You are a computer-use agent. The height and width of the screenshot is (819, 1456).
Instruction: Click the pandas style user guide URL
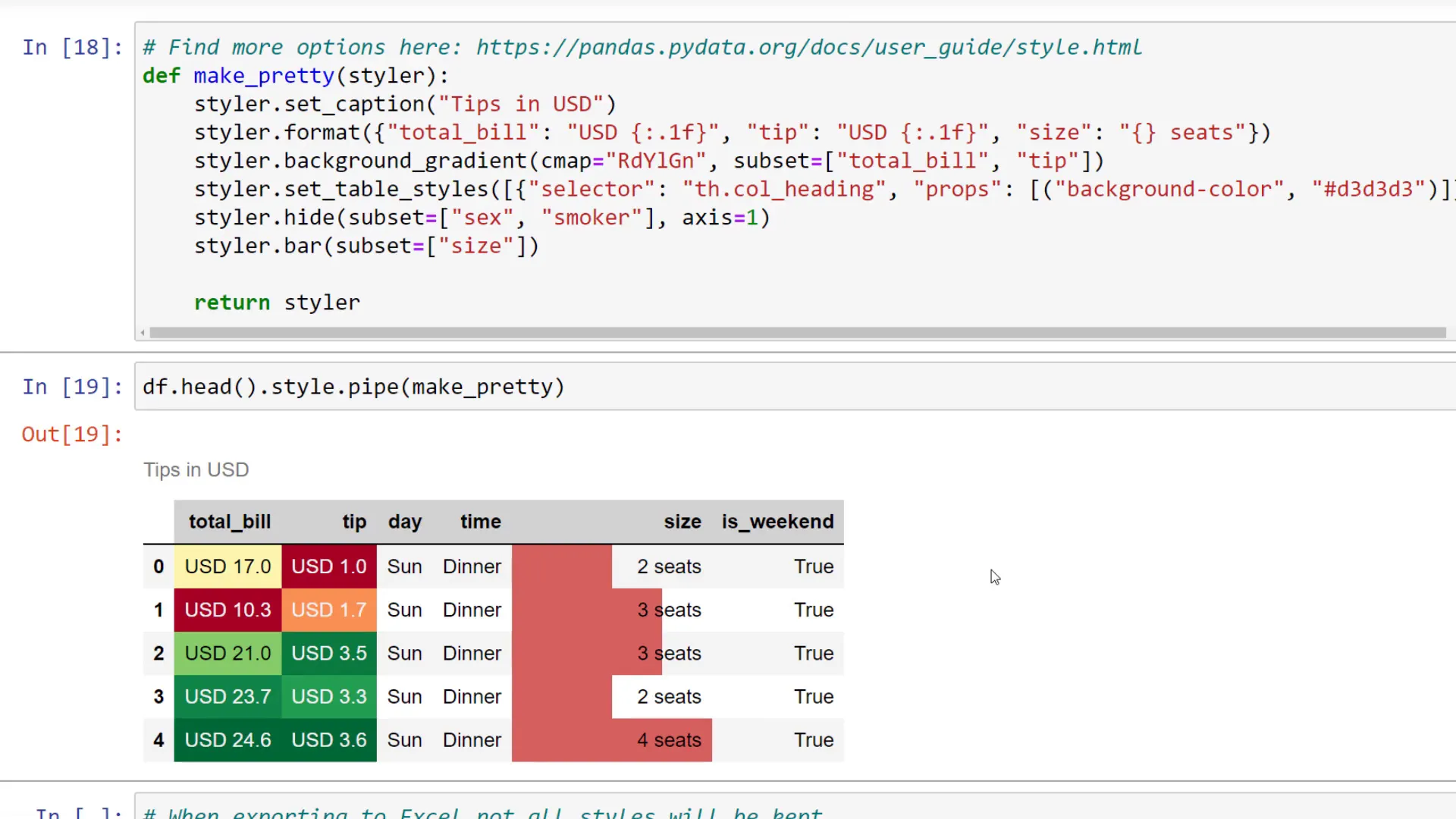(x=808, y=46)
